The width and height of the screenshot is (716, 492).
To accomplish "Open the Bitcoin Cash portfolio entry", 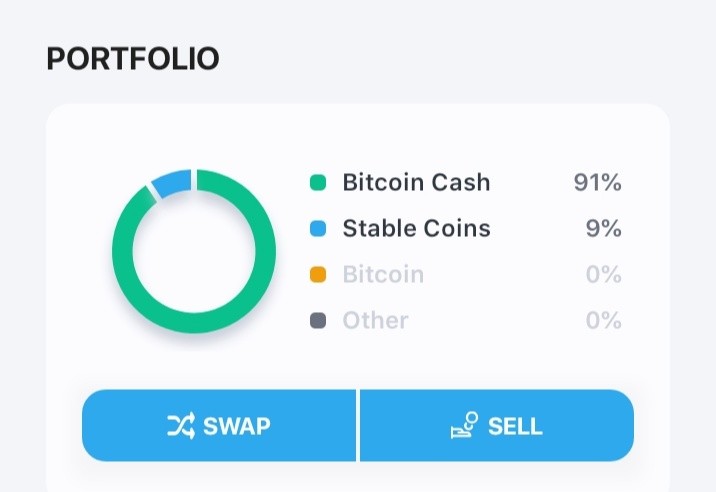I will point(465,182).
